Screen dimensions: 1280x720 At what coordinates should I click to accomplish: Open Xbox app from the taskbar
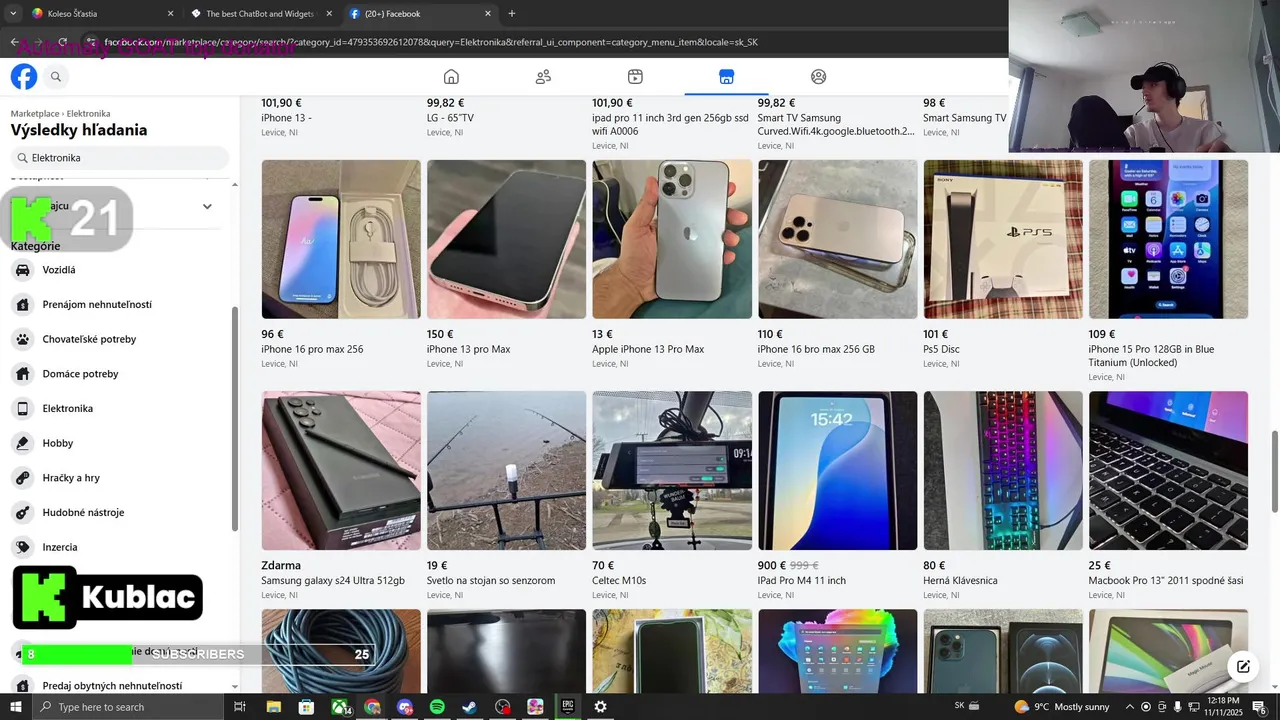(x=341, y=707)
